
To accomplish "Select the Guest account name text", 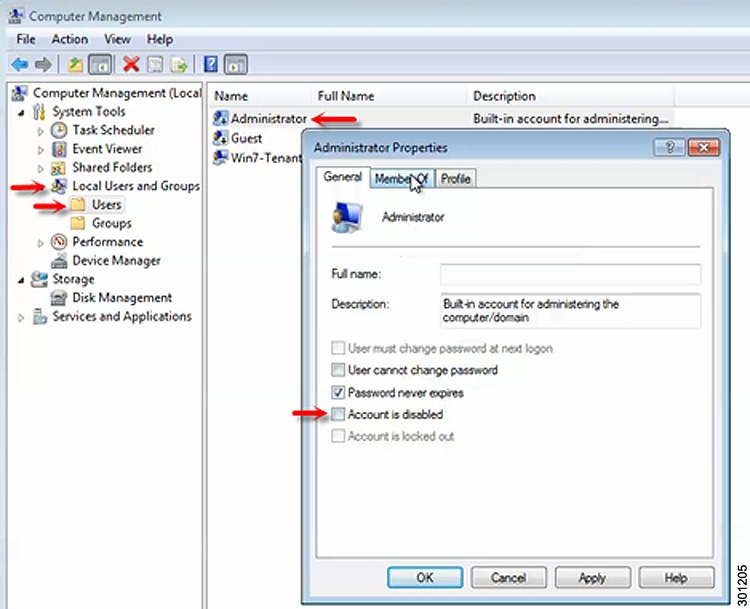I will click(x=246, y=138).
